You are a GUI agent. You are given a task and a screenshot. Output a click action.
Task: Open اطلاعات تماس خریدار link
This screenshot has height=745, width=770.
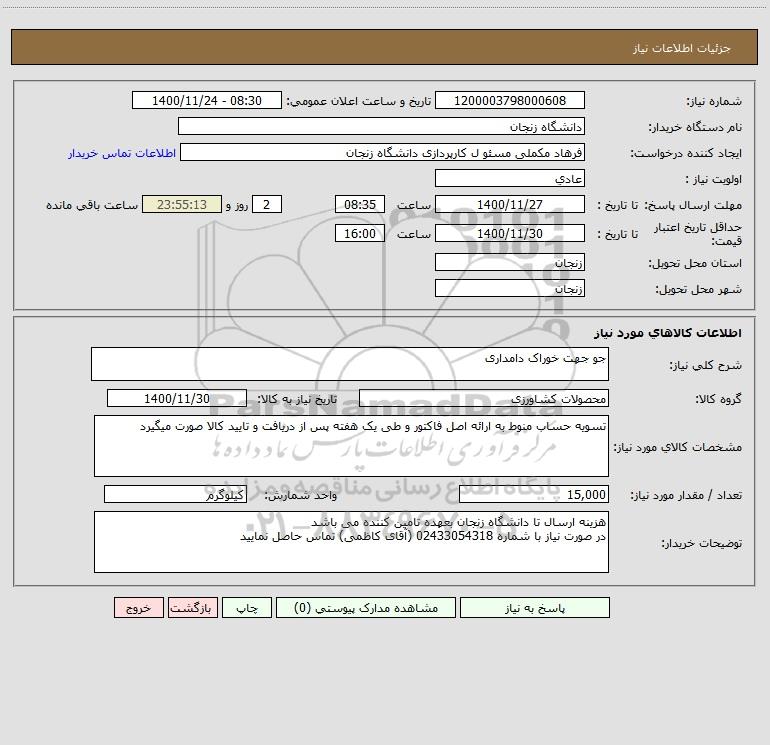[x=122, y=153]
